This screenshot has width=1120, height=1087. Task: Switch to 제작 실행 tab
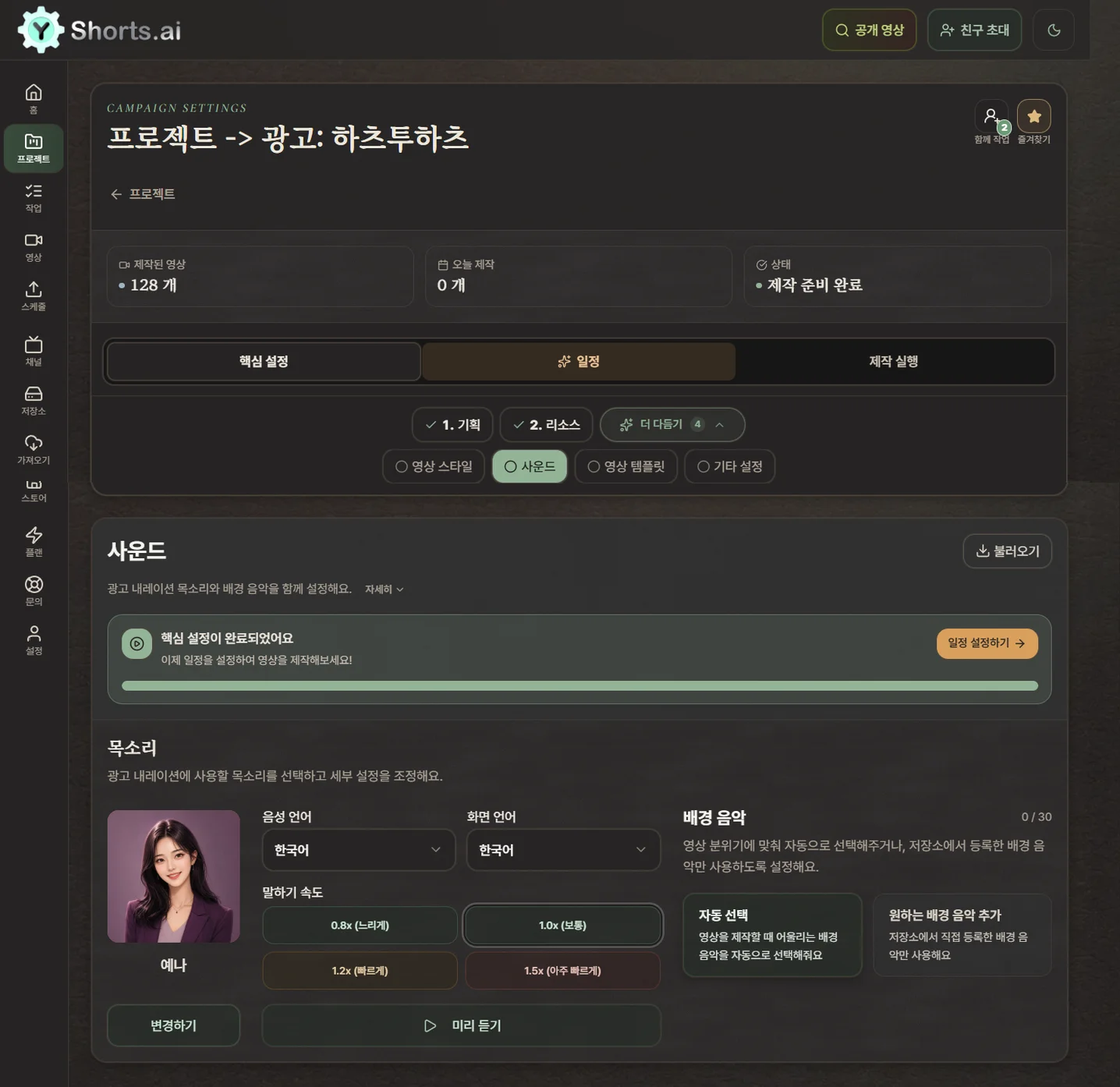coord(893,361)
